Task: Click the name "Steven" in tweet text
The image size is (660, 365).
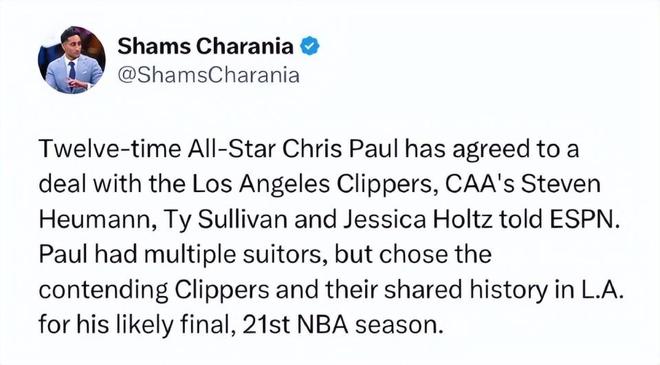Action: click(x=561, y=184)
